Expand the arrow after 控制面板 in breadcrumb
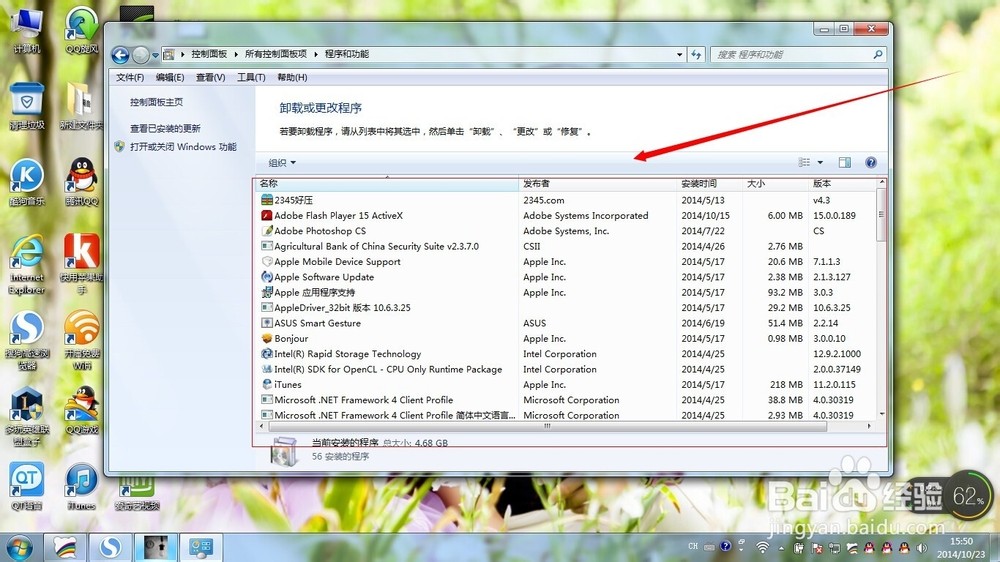Viewport: 1000px width, 562px height. pos(235,54)
